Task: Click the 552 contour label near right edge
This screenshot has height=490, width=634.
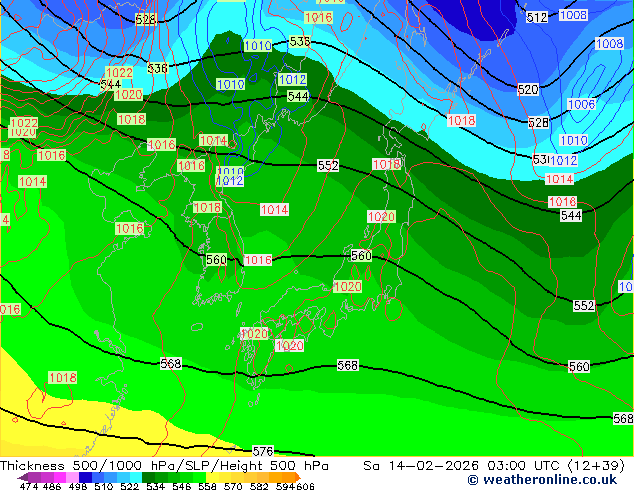Action: click(584, 305)
